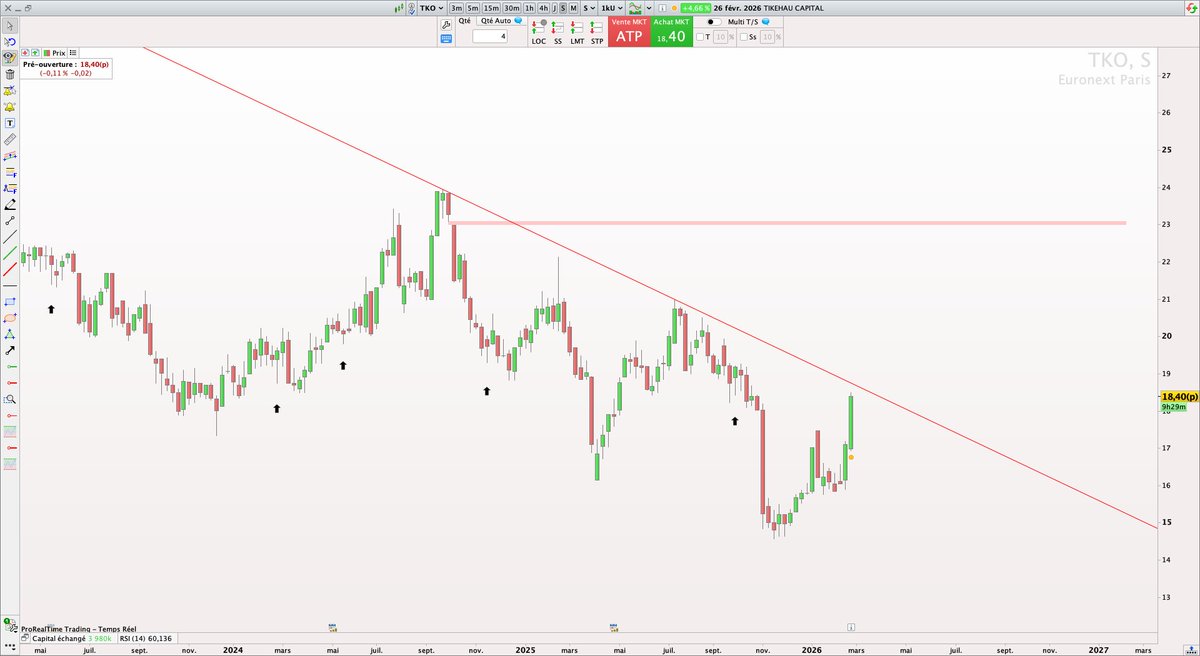The height and width of the screenshot is (656, 1200).
Task: Click the green Achat MKT buy button
Action: [x=670, y=32]
